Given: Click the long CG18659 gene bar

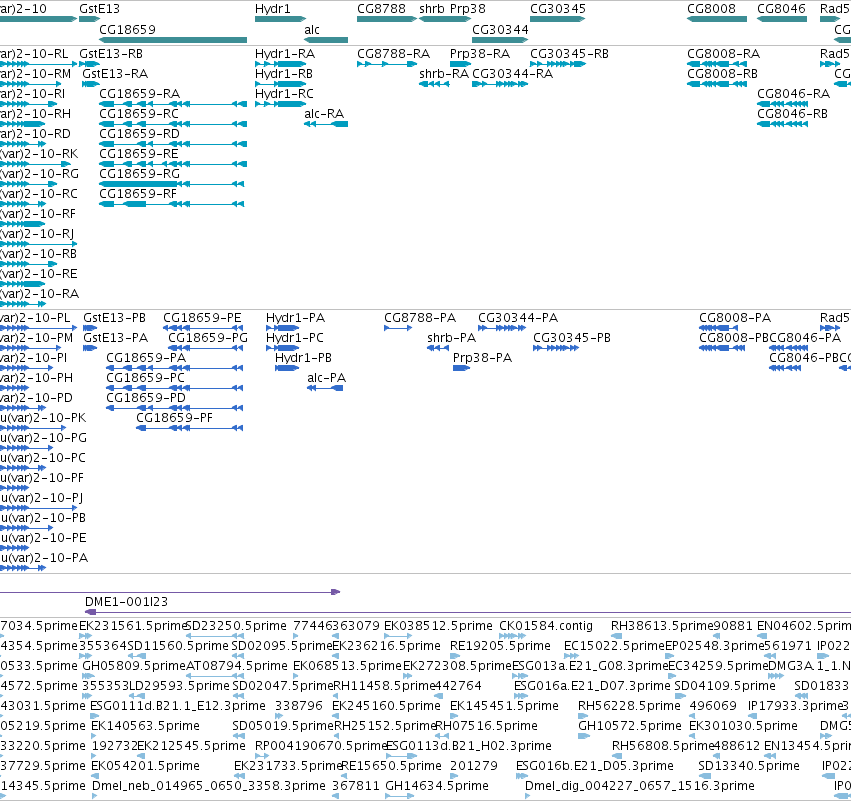Looking at the screenshot, I should pyautogui.click(x=173, y=40).
